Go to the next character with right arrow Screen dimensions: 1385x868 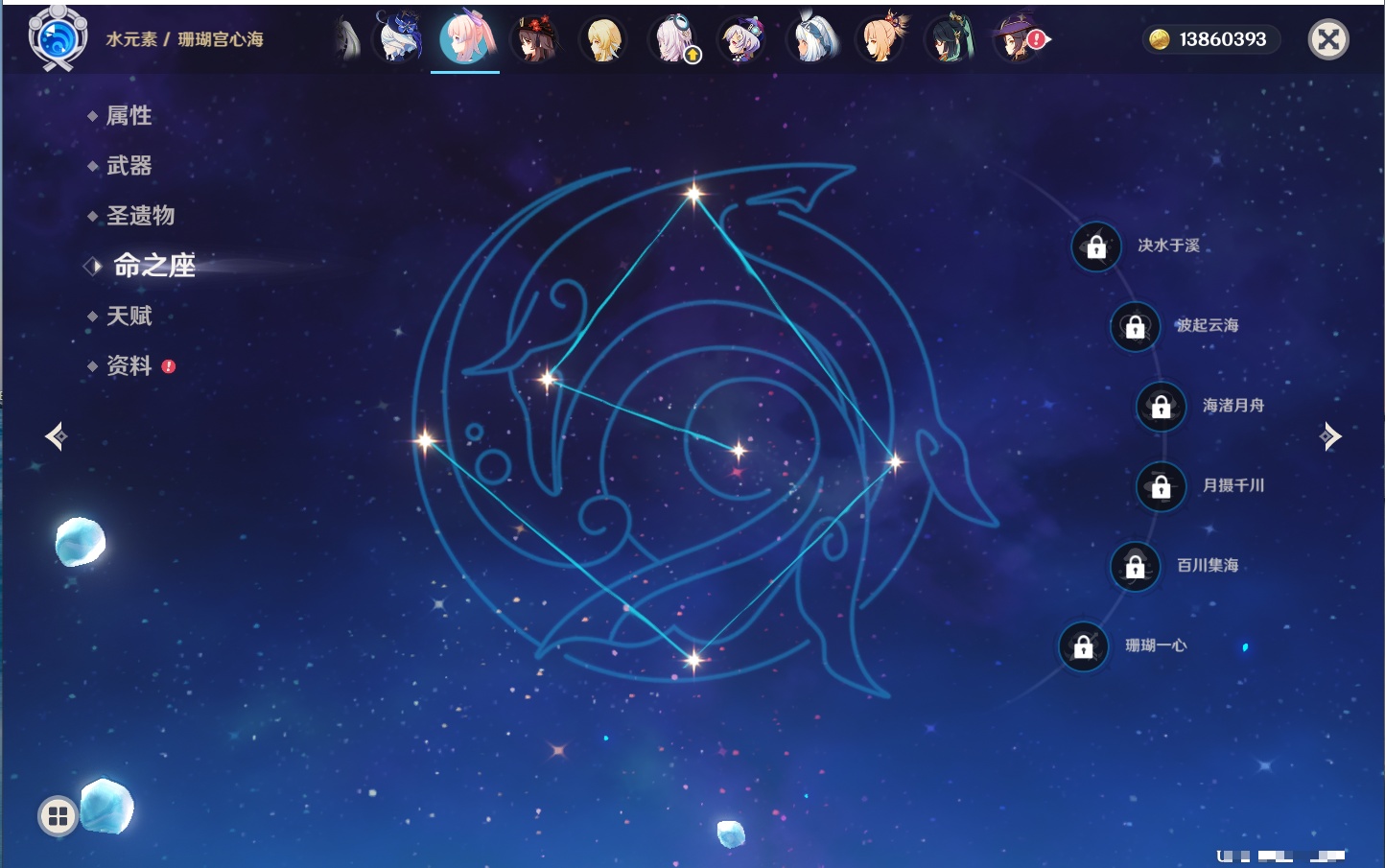pyautogui.click(x=1330, y=436)
